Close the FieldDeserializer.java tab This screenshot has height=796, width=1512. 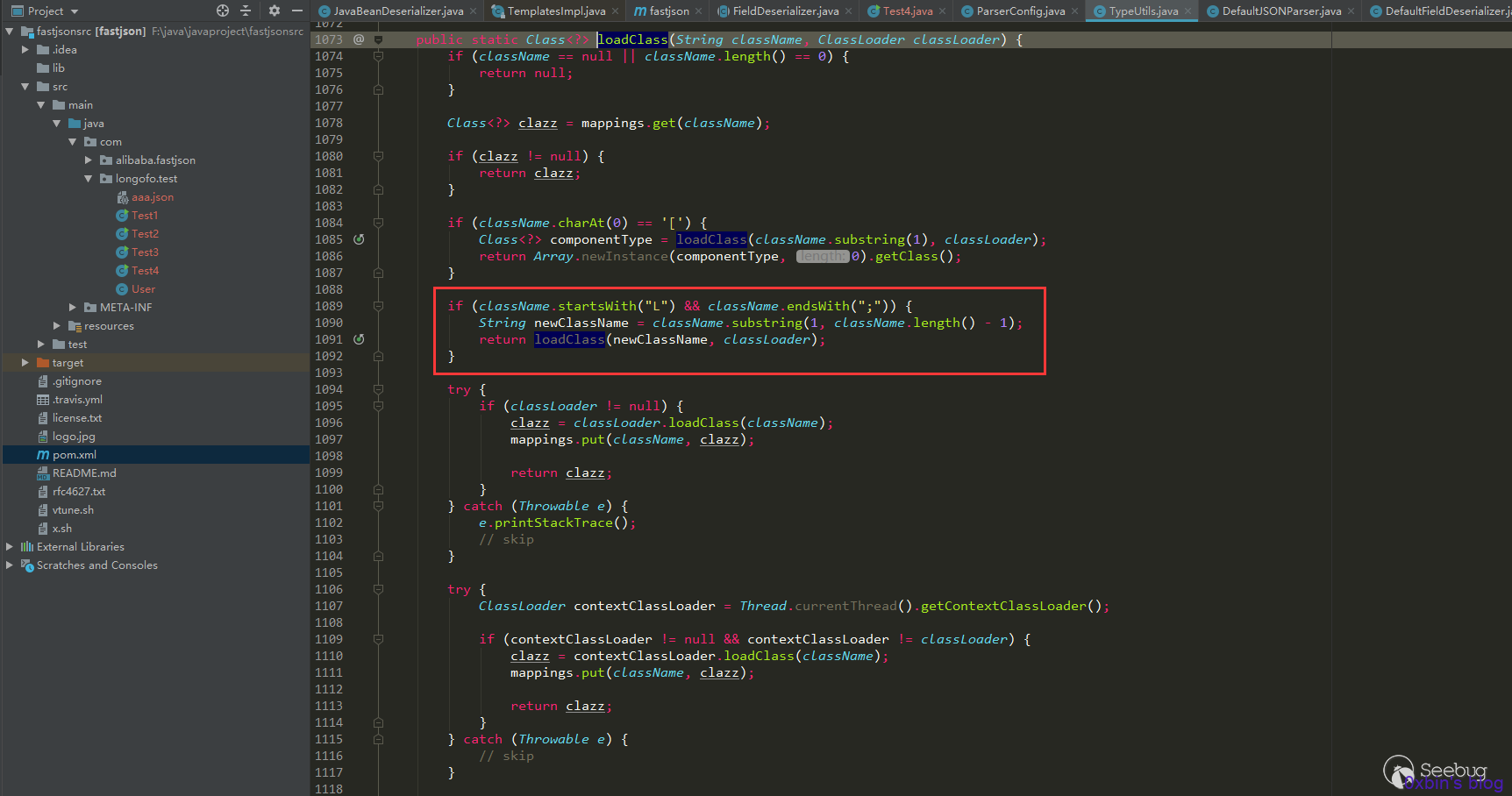[849, 11]
